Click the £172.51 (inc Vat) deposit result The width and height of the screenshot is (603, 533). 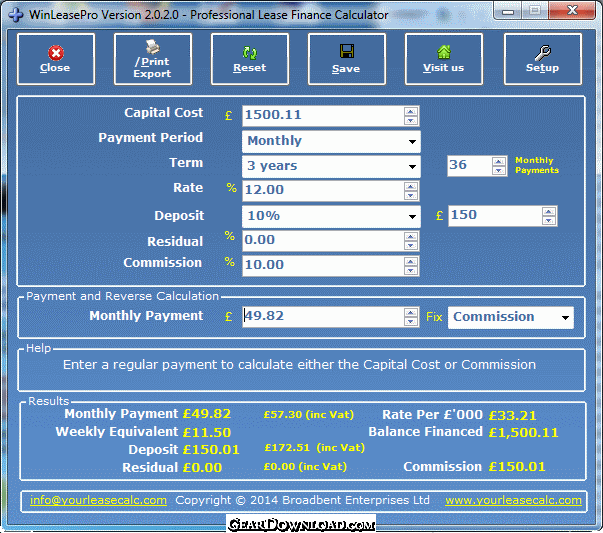coord(315,448)
